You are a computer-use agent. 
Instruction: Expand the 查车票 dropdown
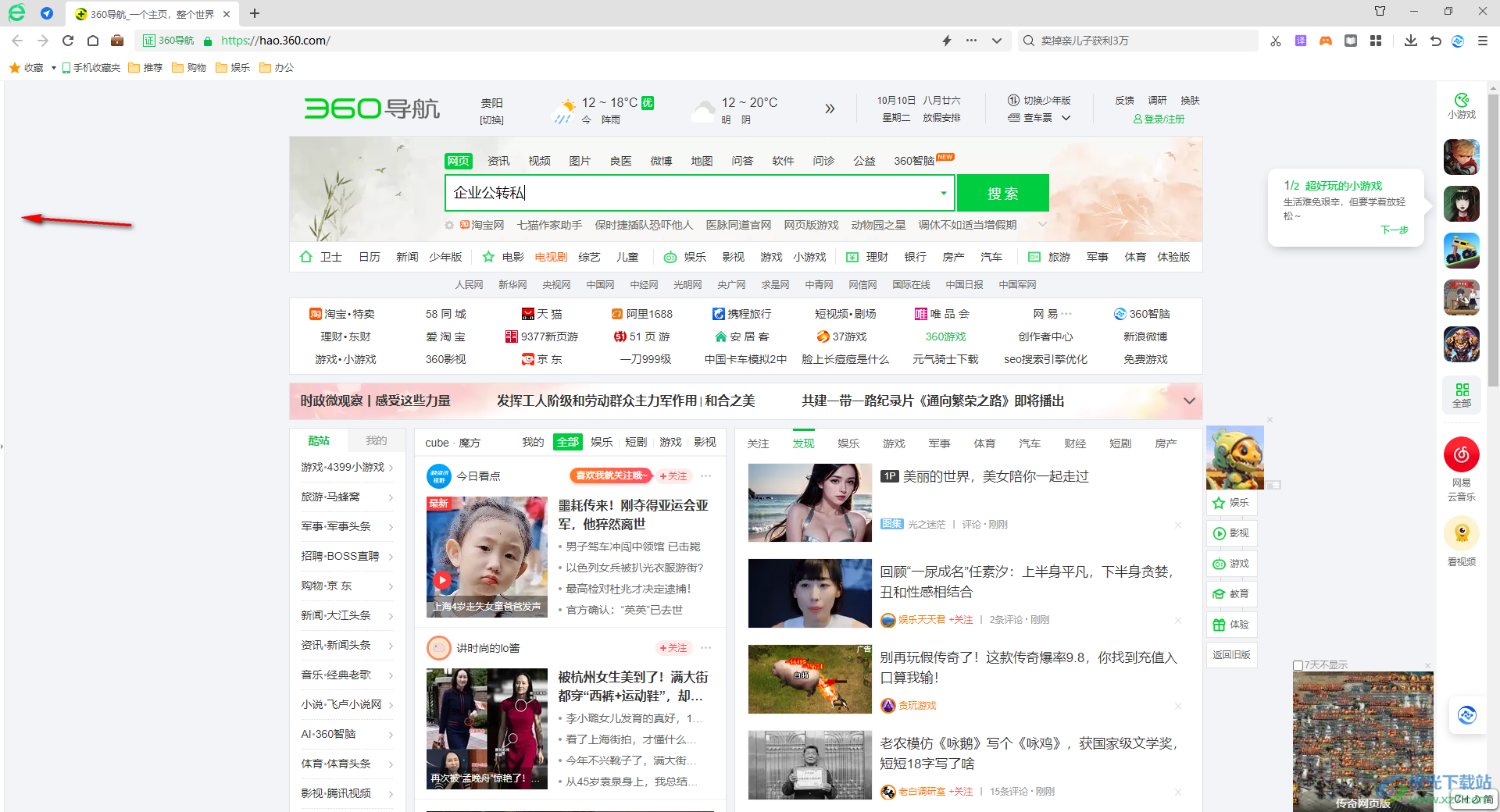(x=1066, y=118)
